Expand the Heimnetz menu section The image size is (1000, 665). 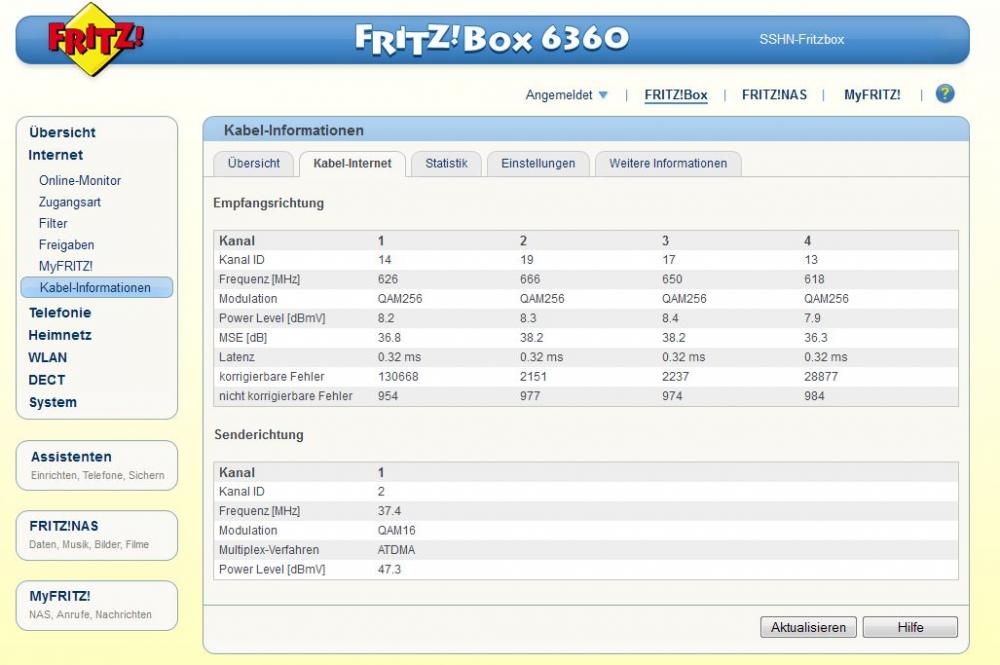[60, 335]
